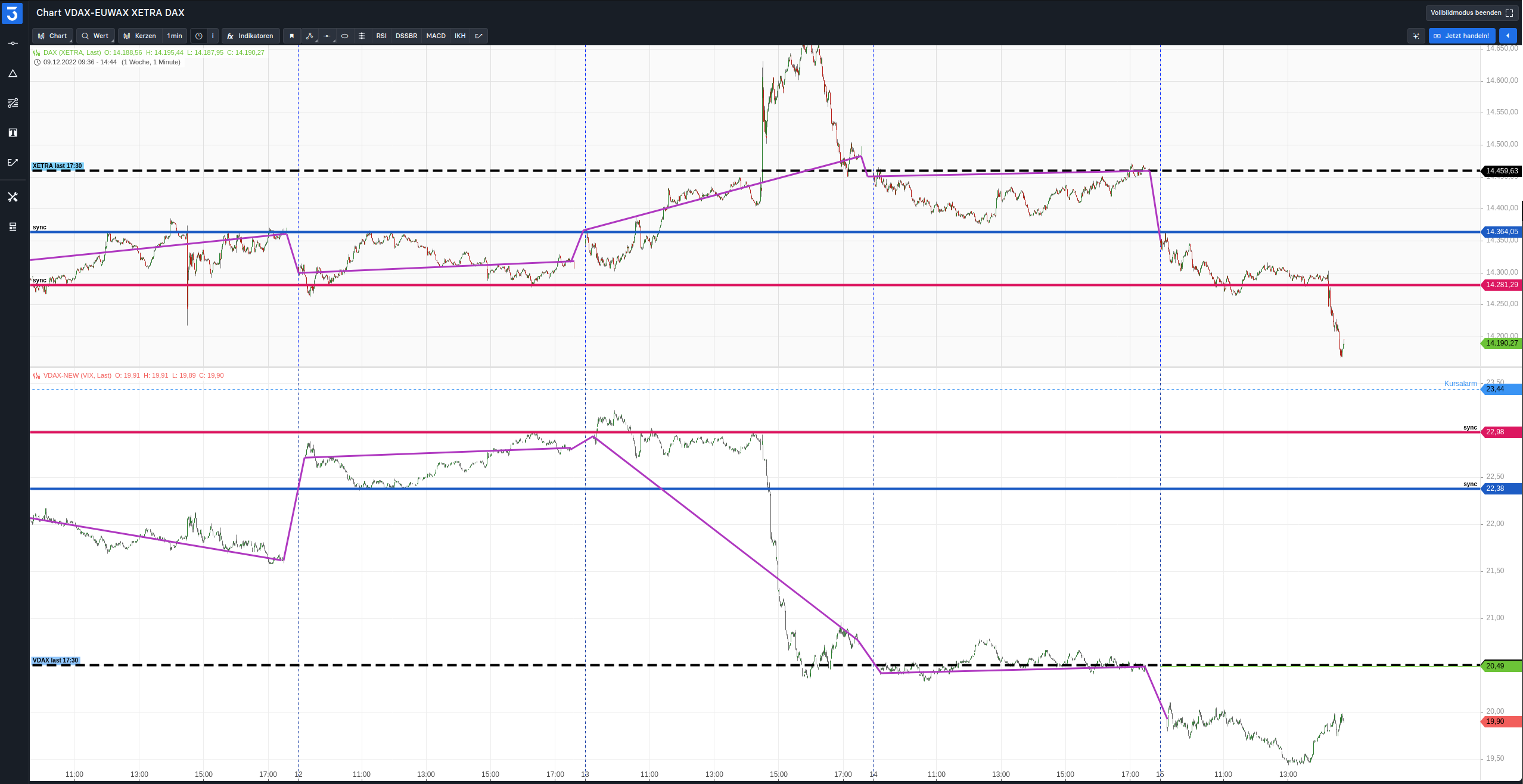
Task: Click the clock time settings icon
Action: [199, 36]
